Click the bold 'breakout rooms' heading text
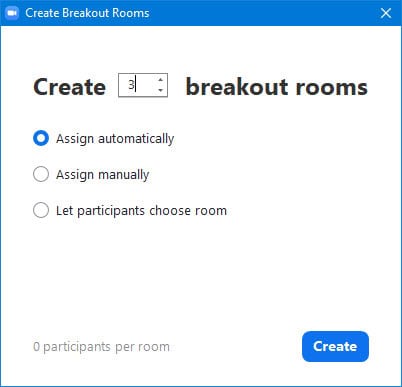 pyautogui.click(x=277, y=87)
